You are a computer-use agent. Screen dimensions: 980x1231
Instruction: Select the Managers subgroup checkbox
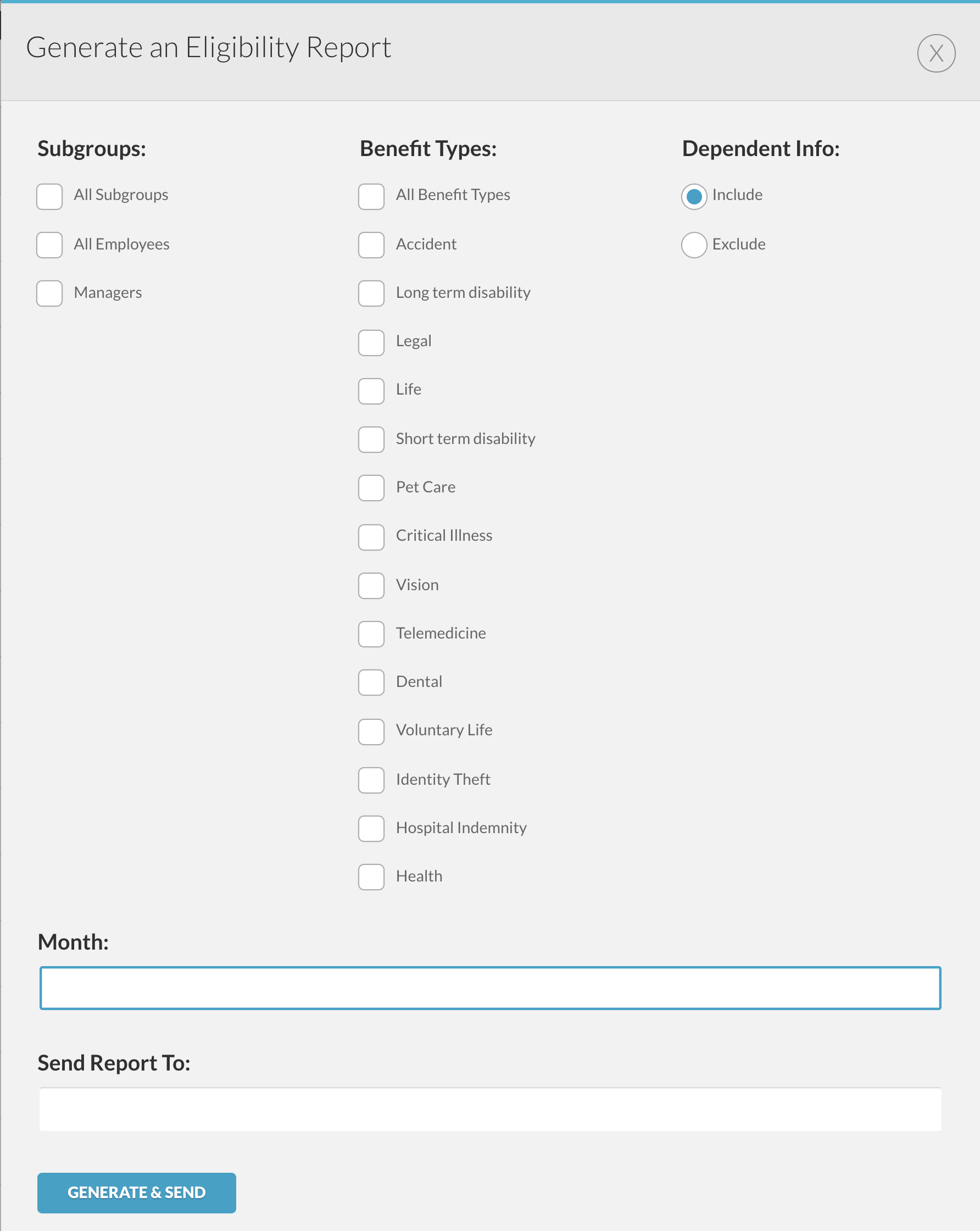coord(49,293)
